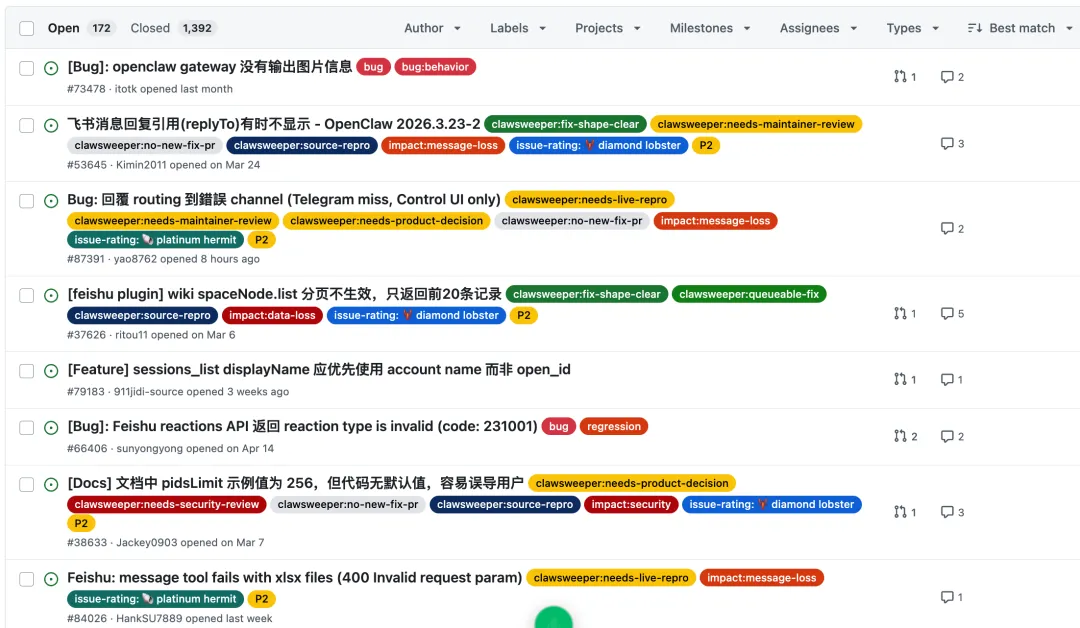Open the Types filter dropdown
1080x628 pixels.
click(x=912, y=28)
